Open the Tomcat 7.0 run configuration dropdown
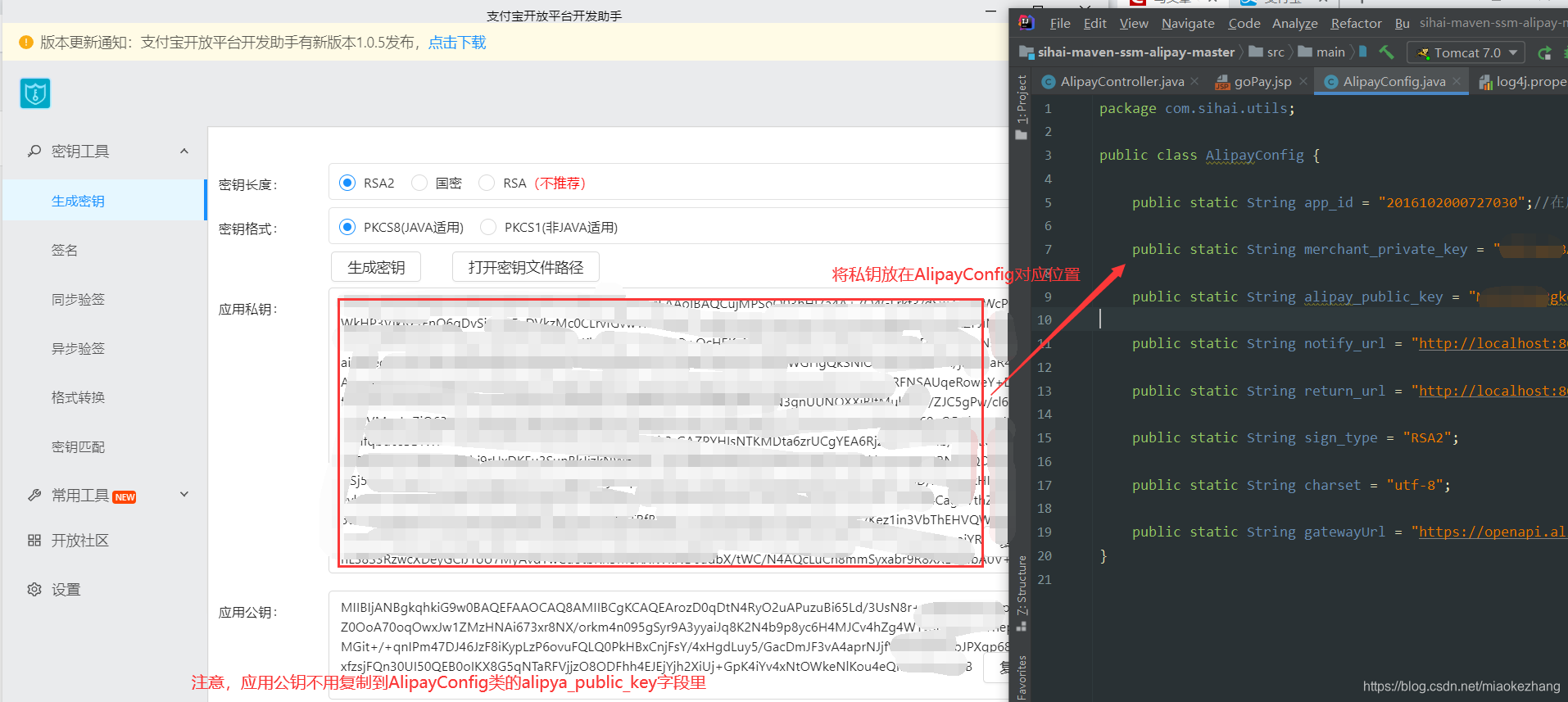1568x702 pixels. 1466,52
